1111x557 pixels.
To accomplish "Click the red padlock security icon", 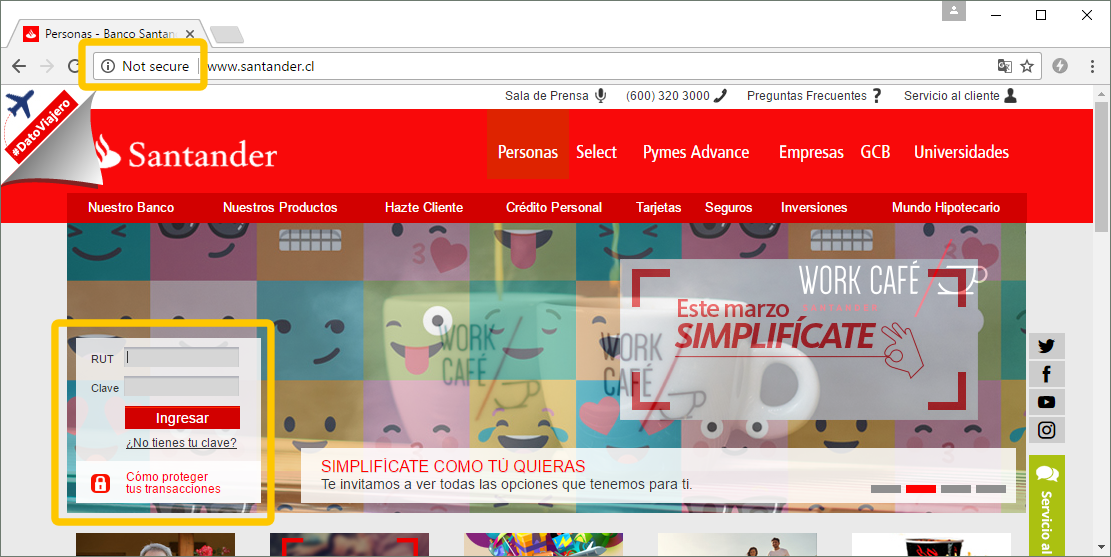I will [x=101, y=483].
